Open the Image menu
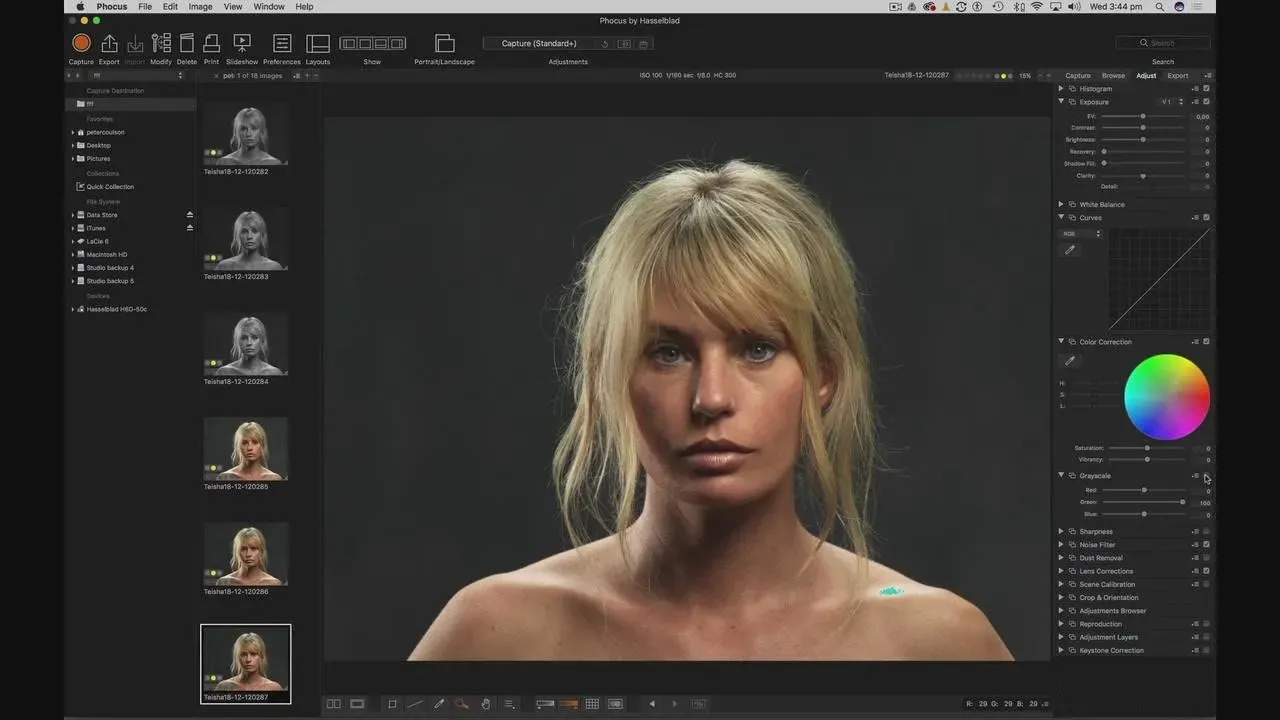1280x720 pixels. (200, 7)
